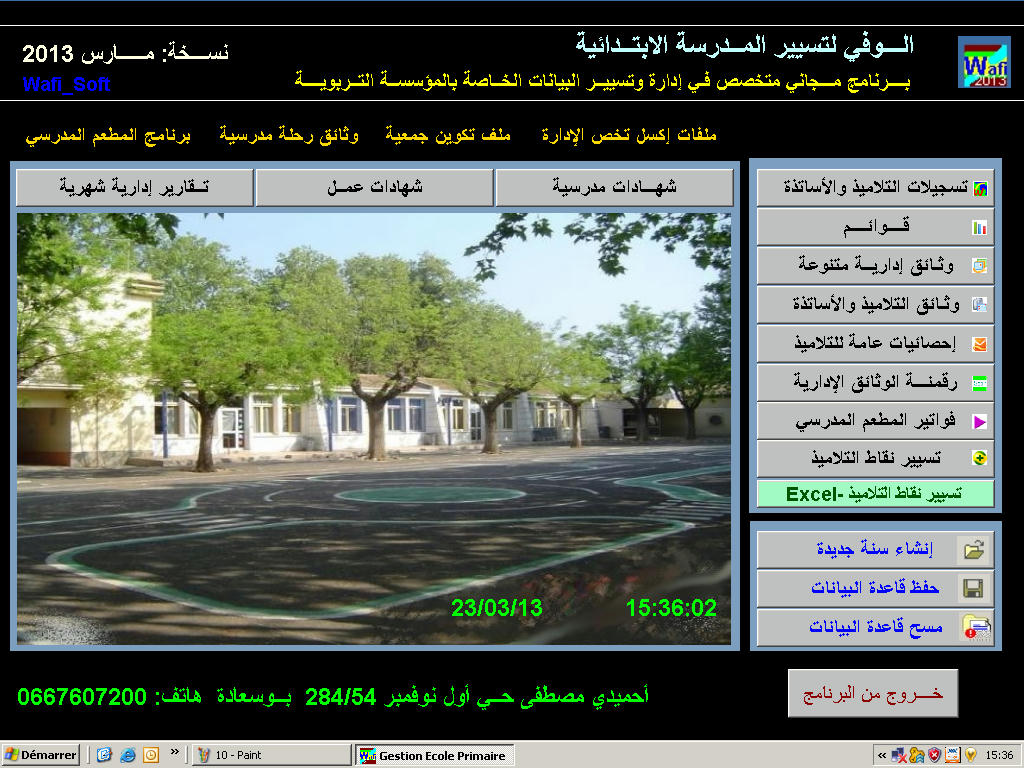The image size is (1024, 768).
Task: Click the Wafi_Soft link text
Action: pos(66,84)
